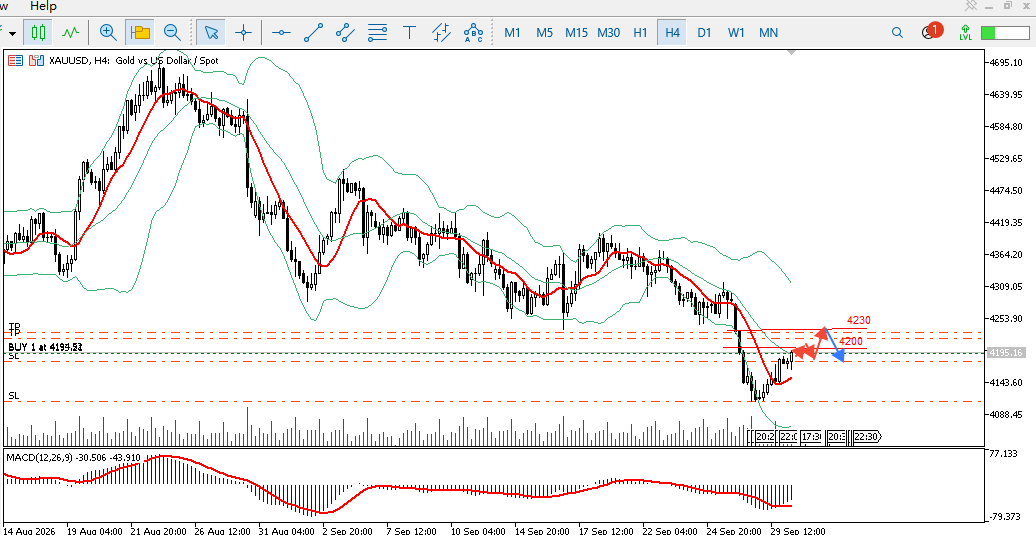Viewport: 1036px width, 535px height.
Task: Set timeframe to MN monthly
Action: point(768,32)
